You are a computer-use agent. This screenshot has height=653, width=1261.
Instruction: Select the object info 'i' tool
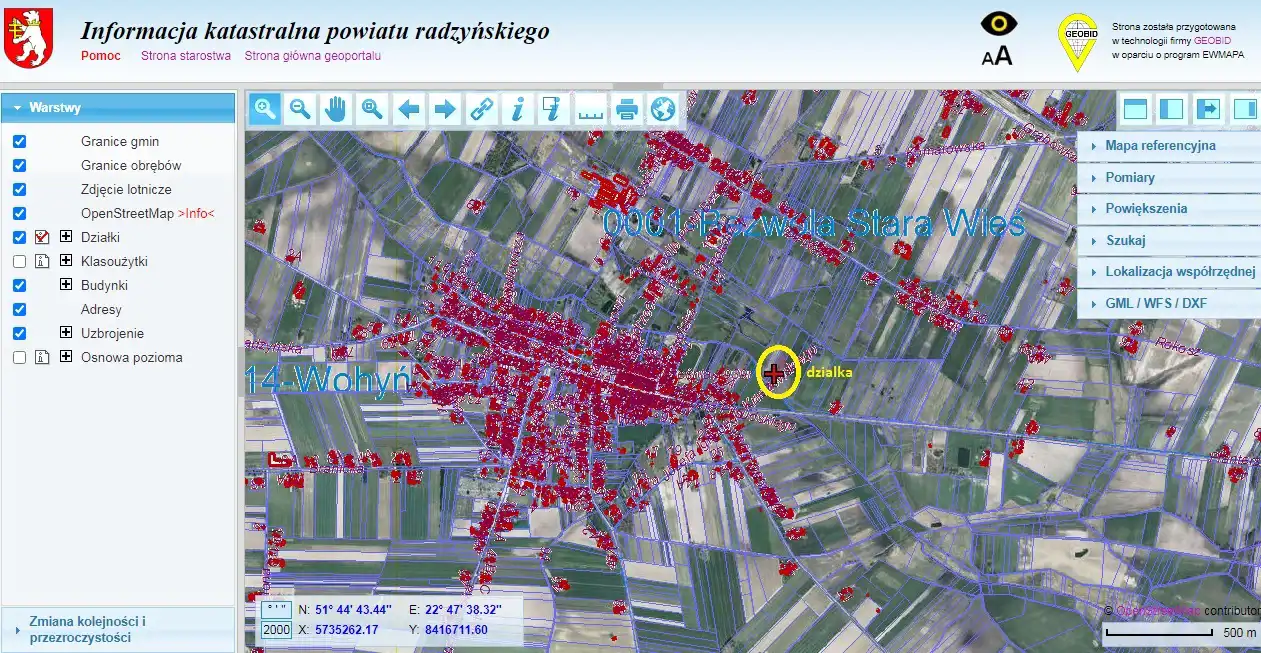pyautogui.click(x=517, y=109)
